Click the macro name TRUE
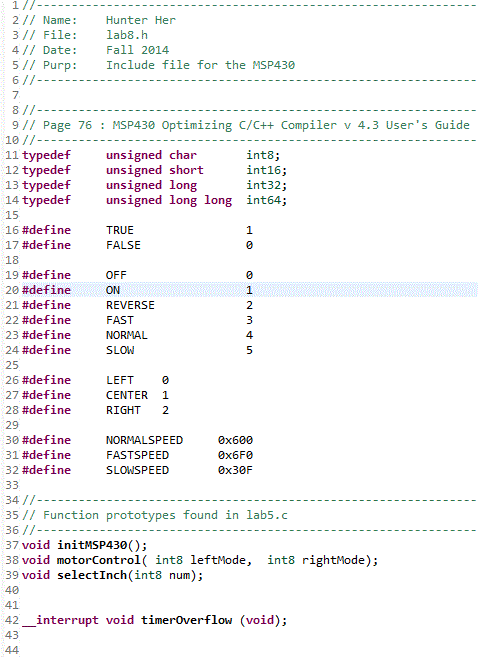This screenshot has width=478, height=658. click(x=120, y=230)
